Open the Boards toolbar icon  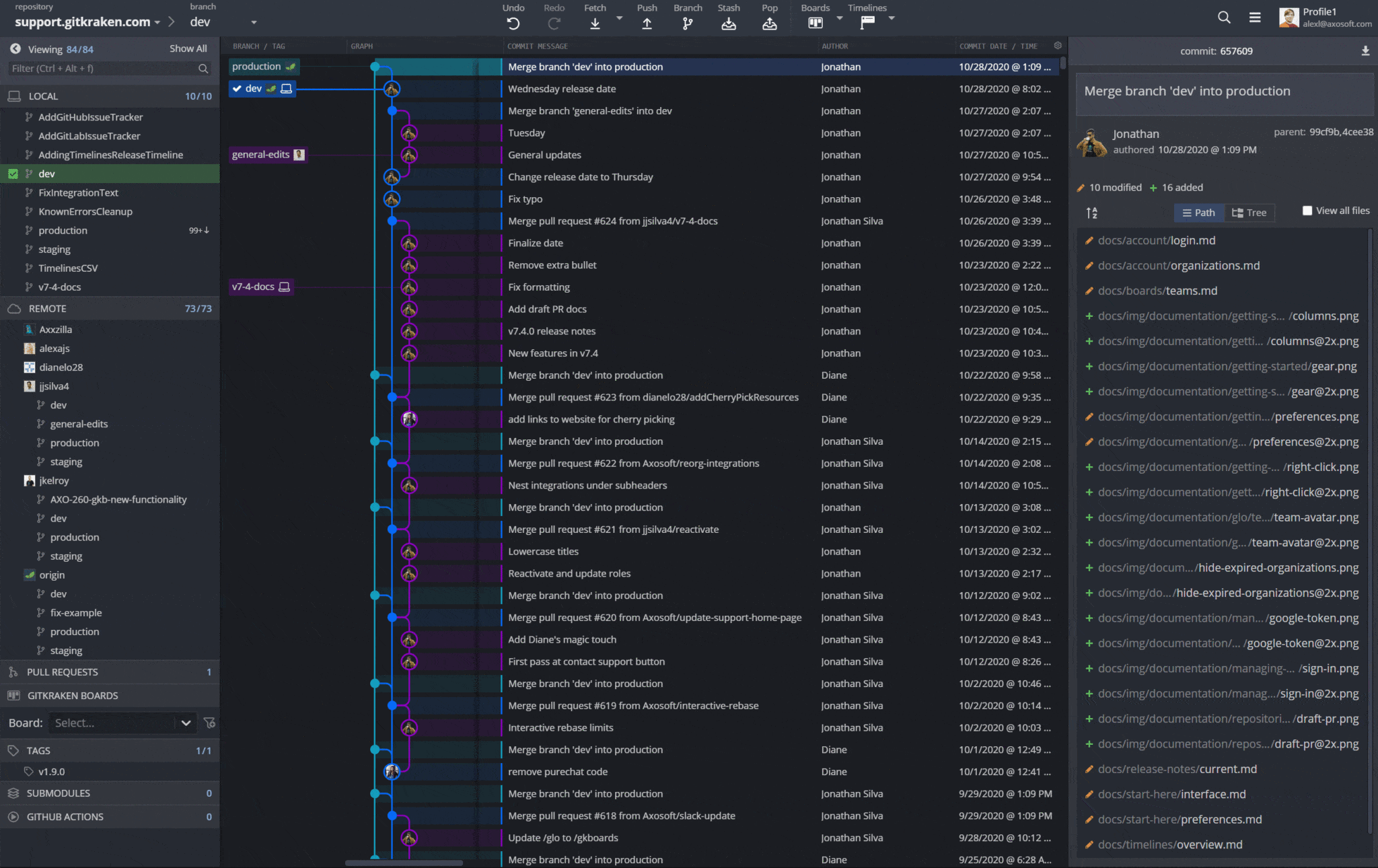(x=815, y=23)
